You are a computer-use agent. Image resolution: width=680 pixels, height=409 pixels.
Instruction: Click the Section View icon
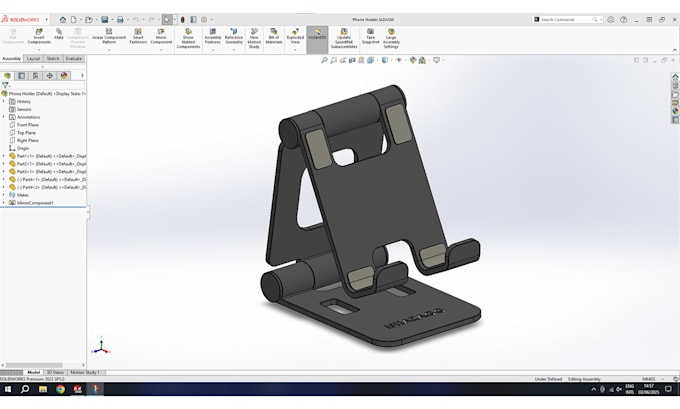[352, 60]
